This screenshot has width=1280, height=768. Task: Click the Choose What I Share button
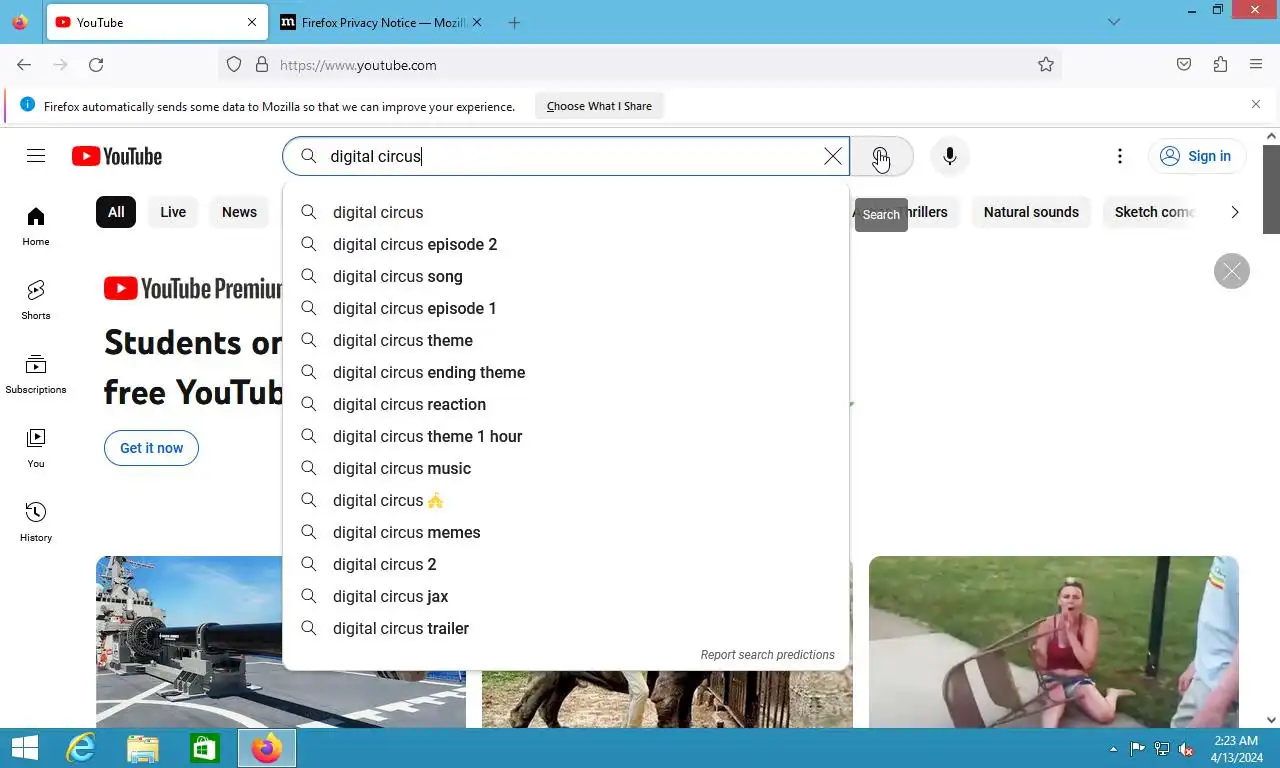pyautogui.click(x=599, y=106)
